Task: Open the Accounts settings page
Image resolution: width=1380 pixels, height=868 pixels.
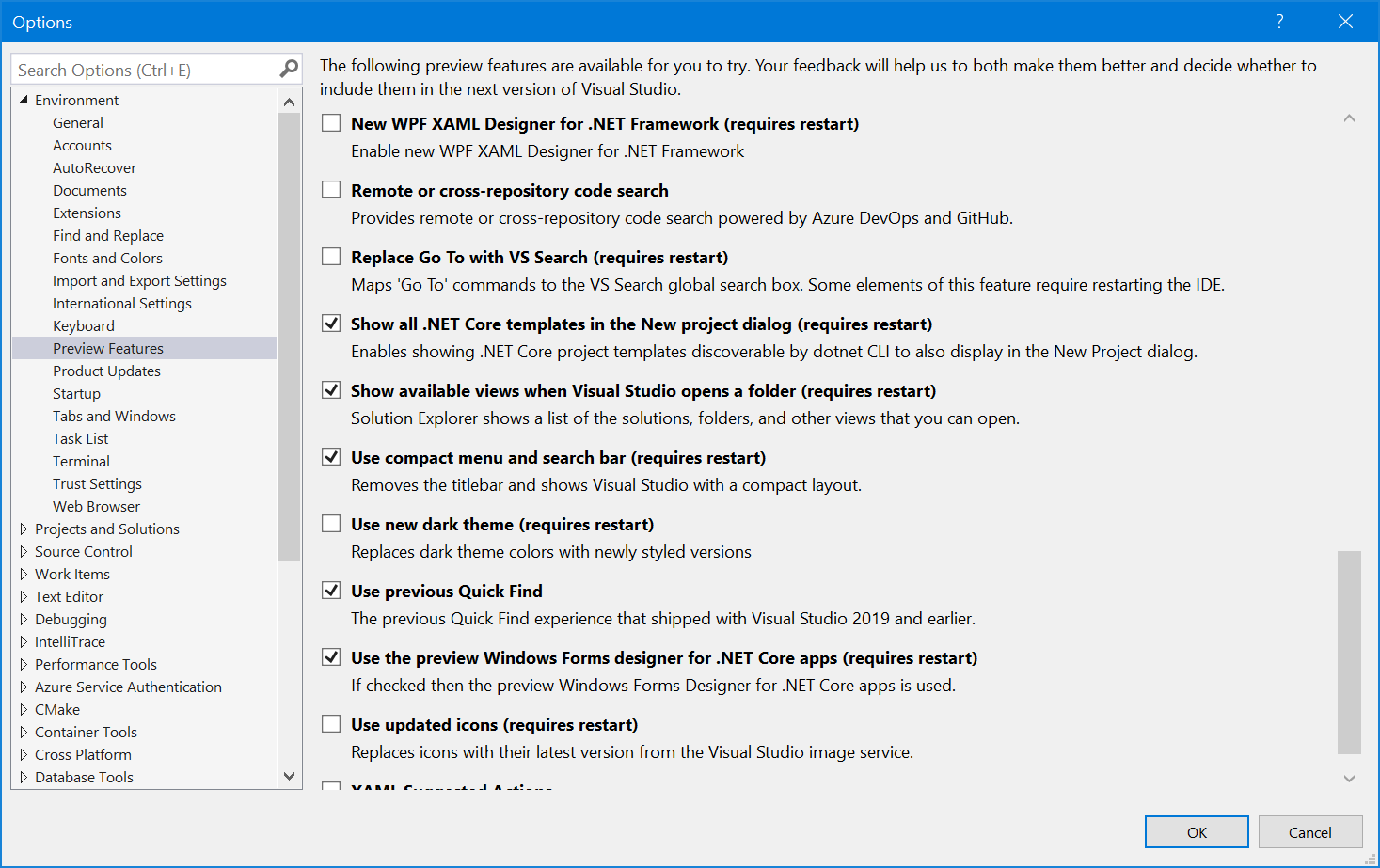Action: pyautogui.click(x=82, y=145)
